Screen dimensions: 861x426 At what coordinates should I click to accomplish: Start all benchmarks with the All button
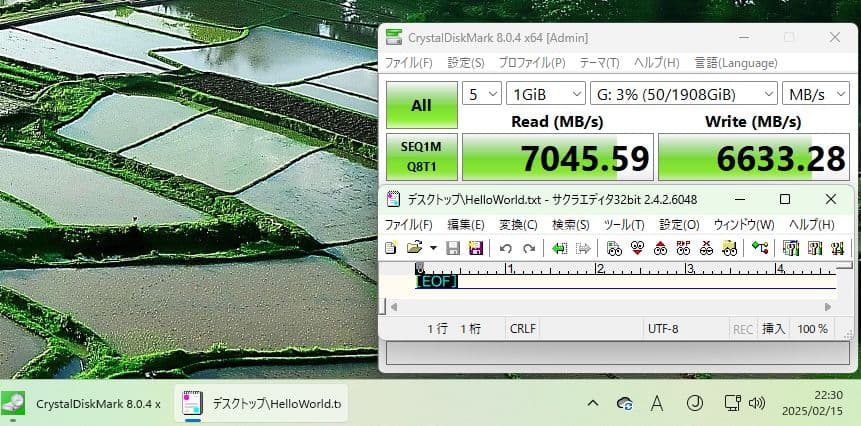pos(422,105)
